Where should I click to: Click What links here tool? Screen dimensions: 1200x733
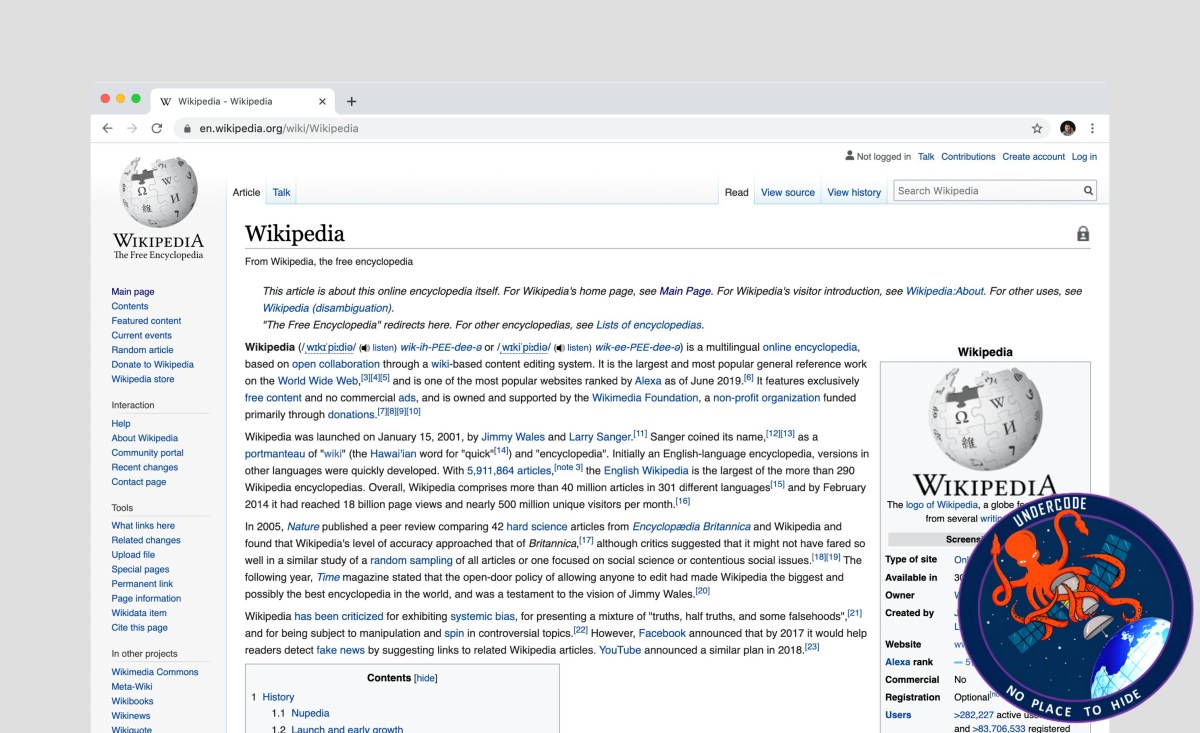pyautogui.click(x=143, y=525)
